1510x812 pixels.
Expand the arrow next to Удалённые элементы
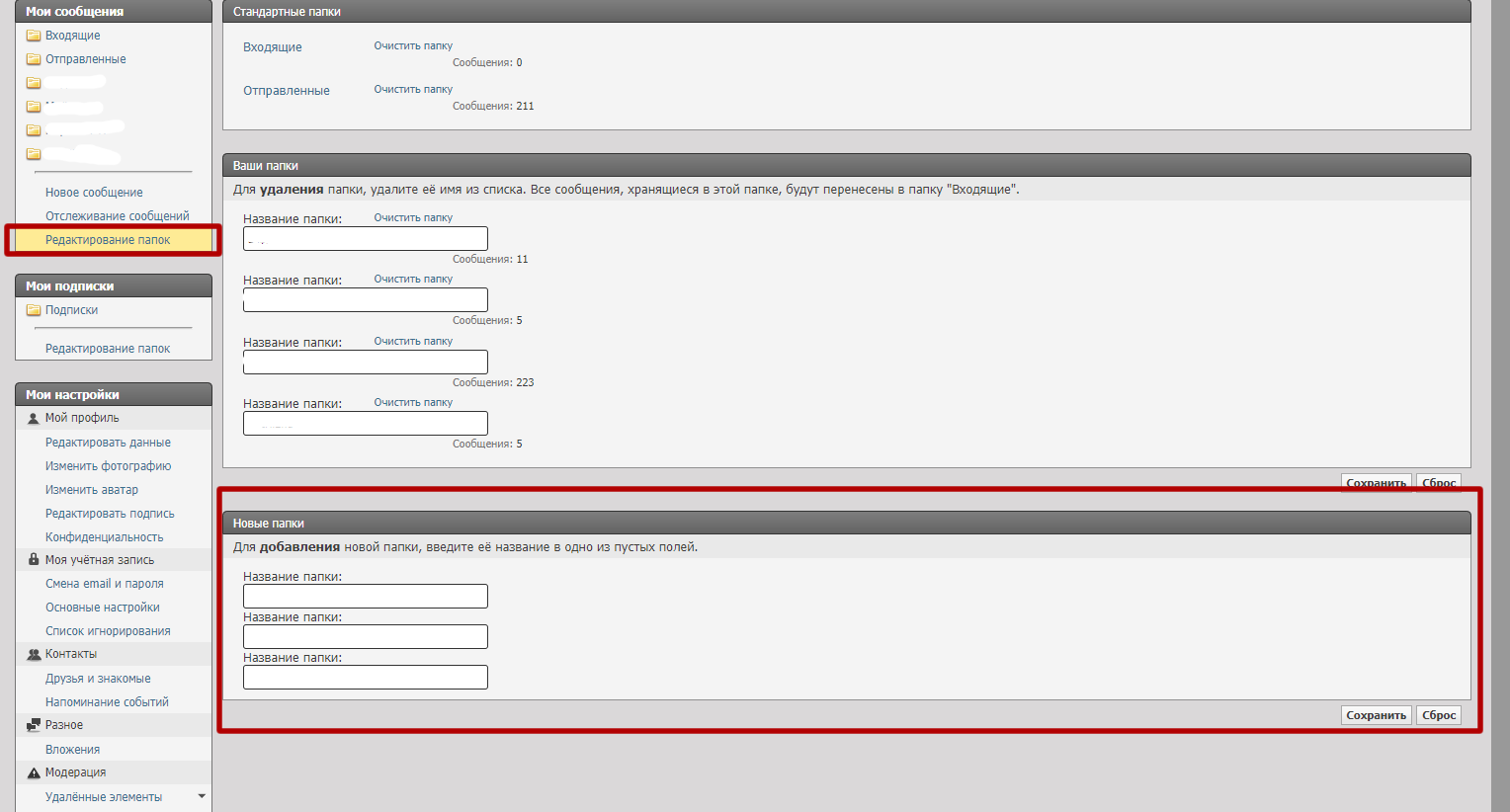[202, 796]
